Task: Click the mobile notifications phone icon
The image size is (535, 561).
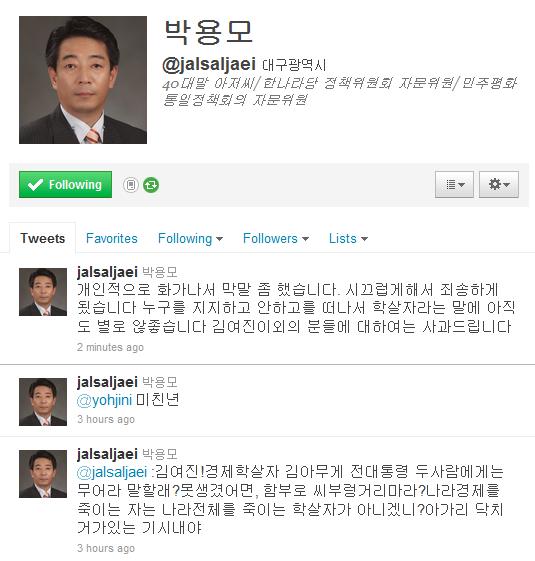Action: (131, 185)
